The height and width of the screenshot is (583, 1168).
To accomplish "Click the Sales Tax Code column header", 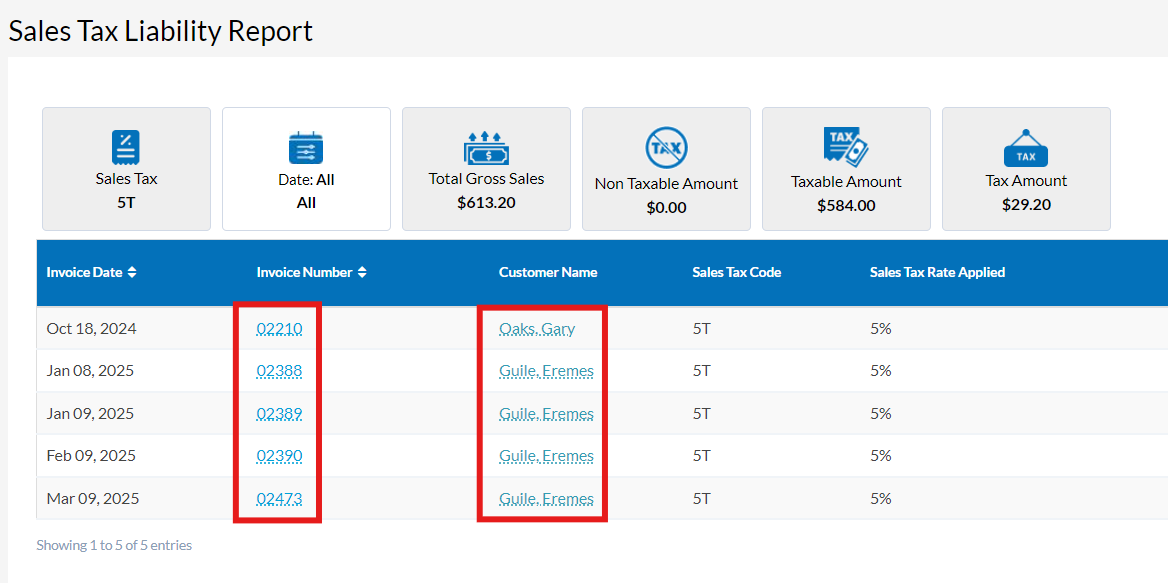I will 737,272.
